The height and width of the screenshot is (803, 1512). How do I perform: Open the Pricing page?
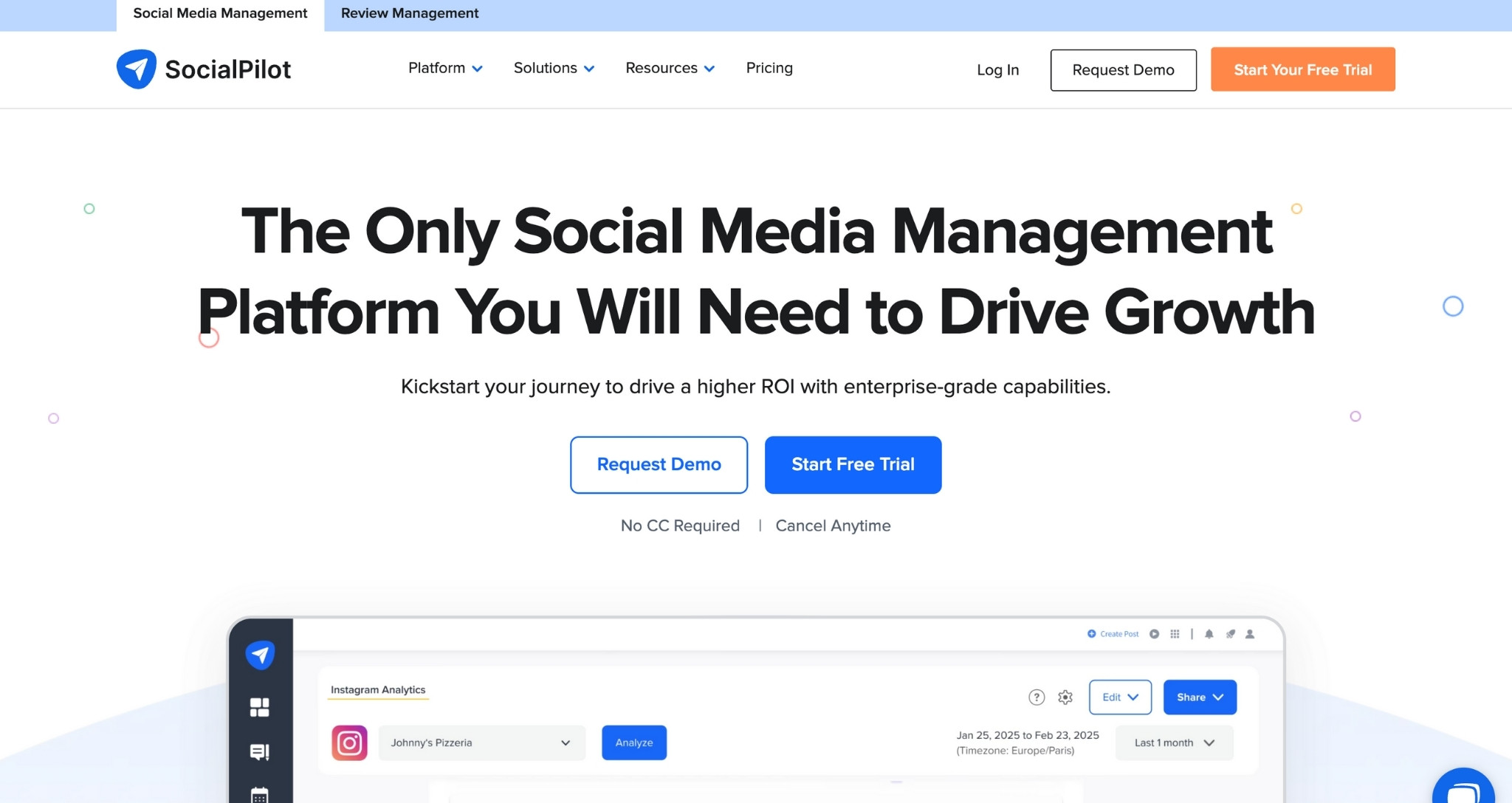click(x=769, y=68)
